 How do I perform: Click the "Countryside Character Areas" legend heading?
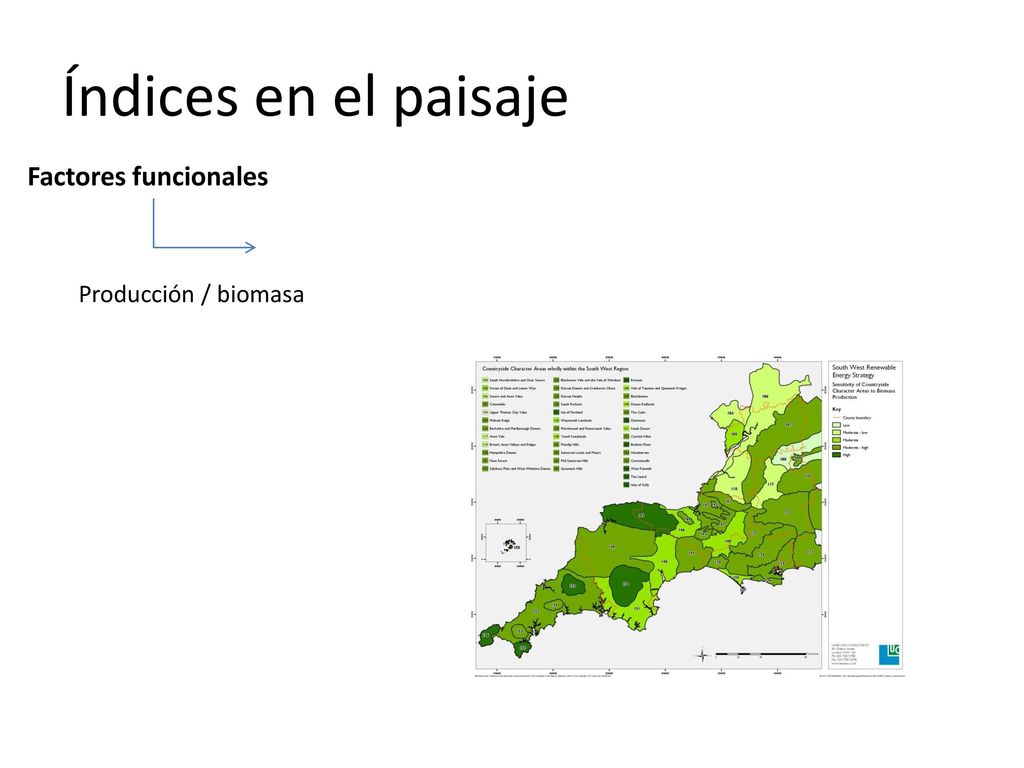tap(555, 369)
